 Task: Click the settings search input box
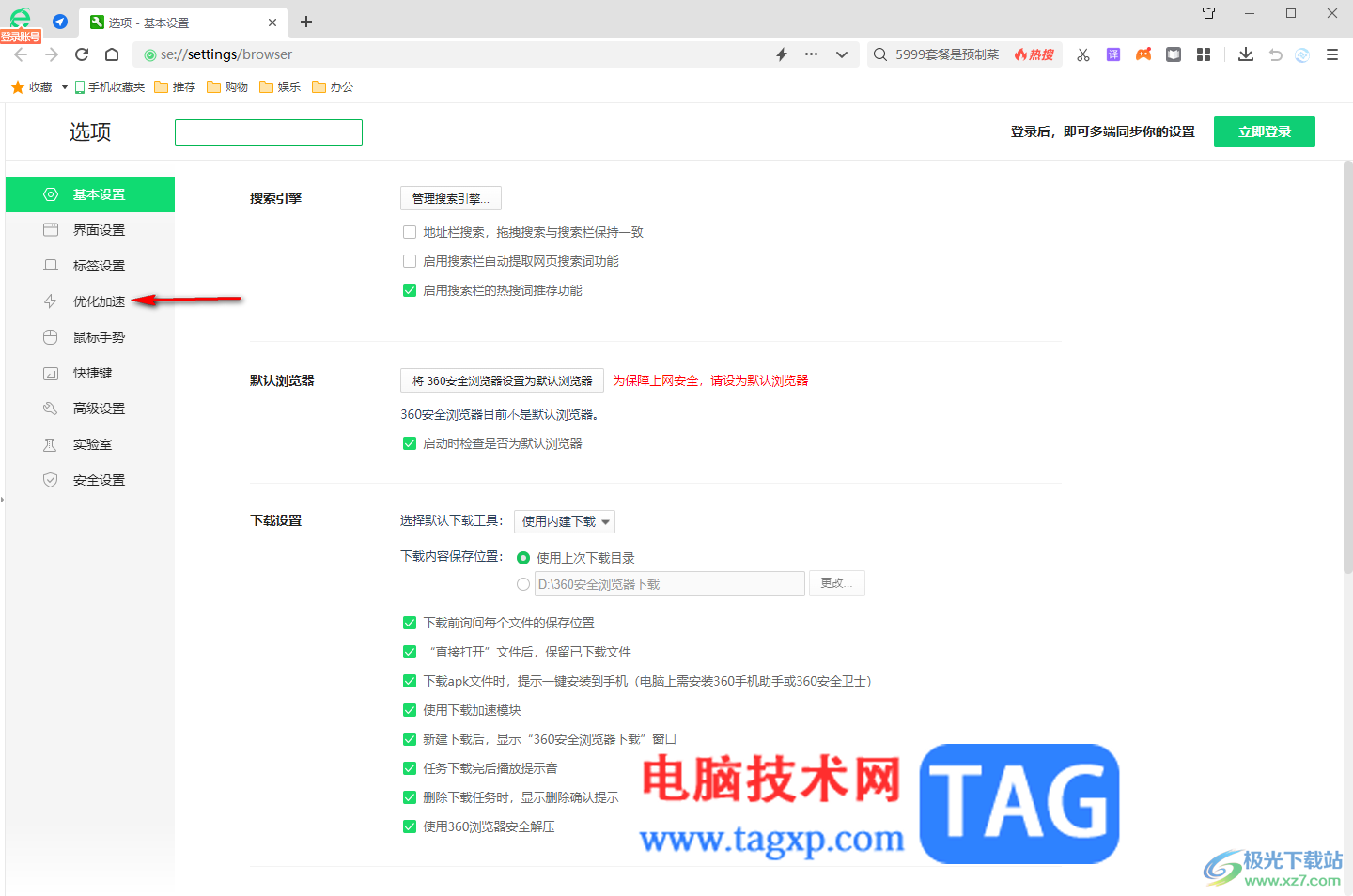click(x=269, y=132)
